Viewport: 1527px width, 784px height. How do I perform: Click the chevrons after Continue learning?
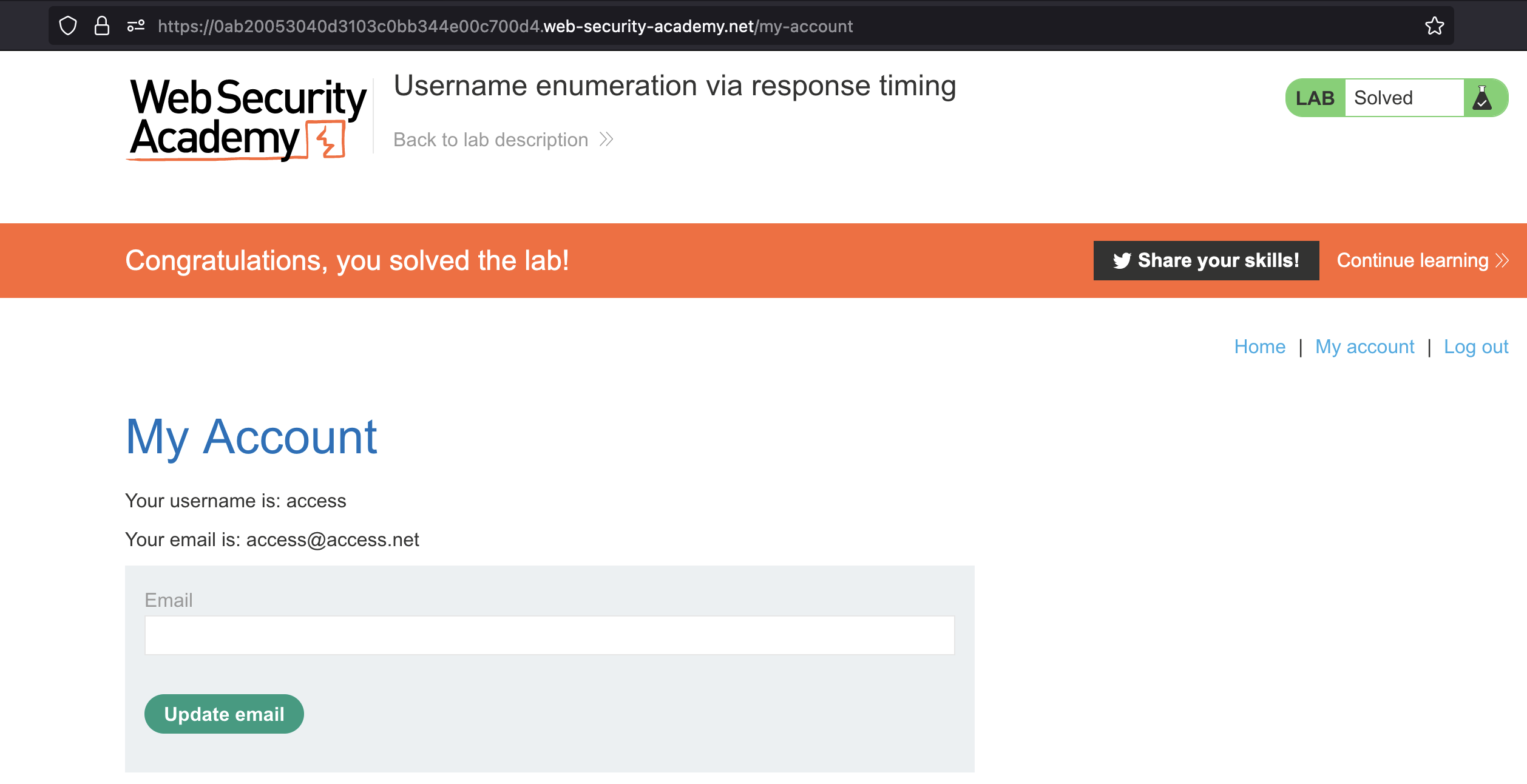(1502, 261)
